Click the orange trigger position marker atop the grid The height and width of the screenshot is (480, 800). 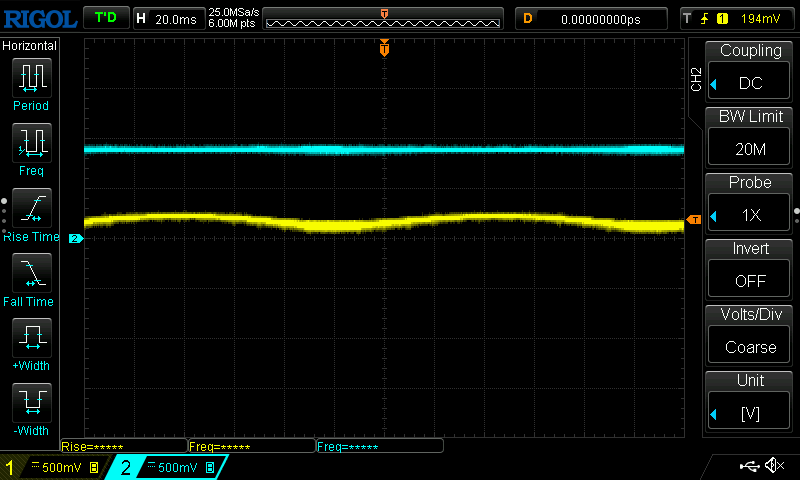384,48
